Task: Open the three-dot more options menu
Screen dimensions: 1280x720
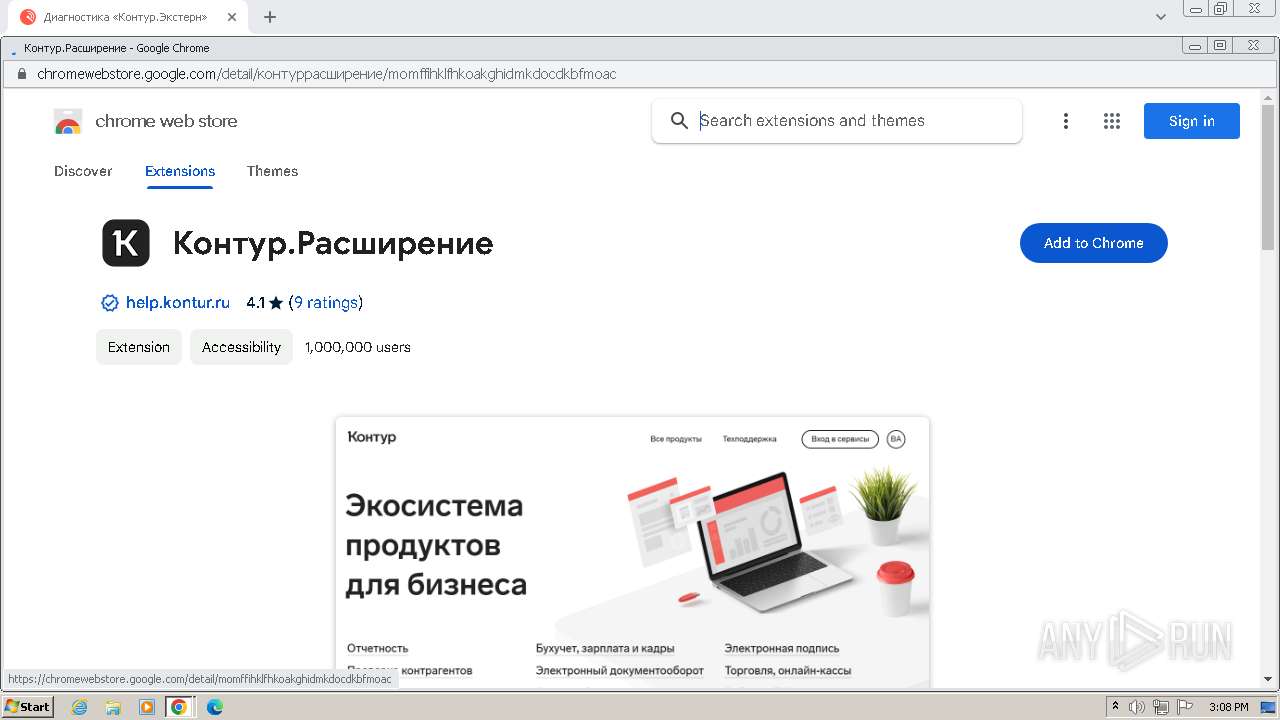Action: [1066, 121]
